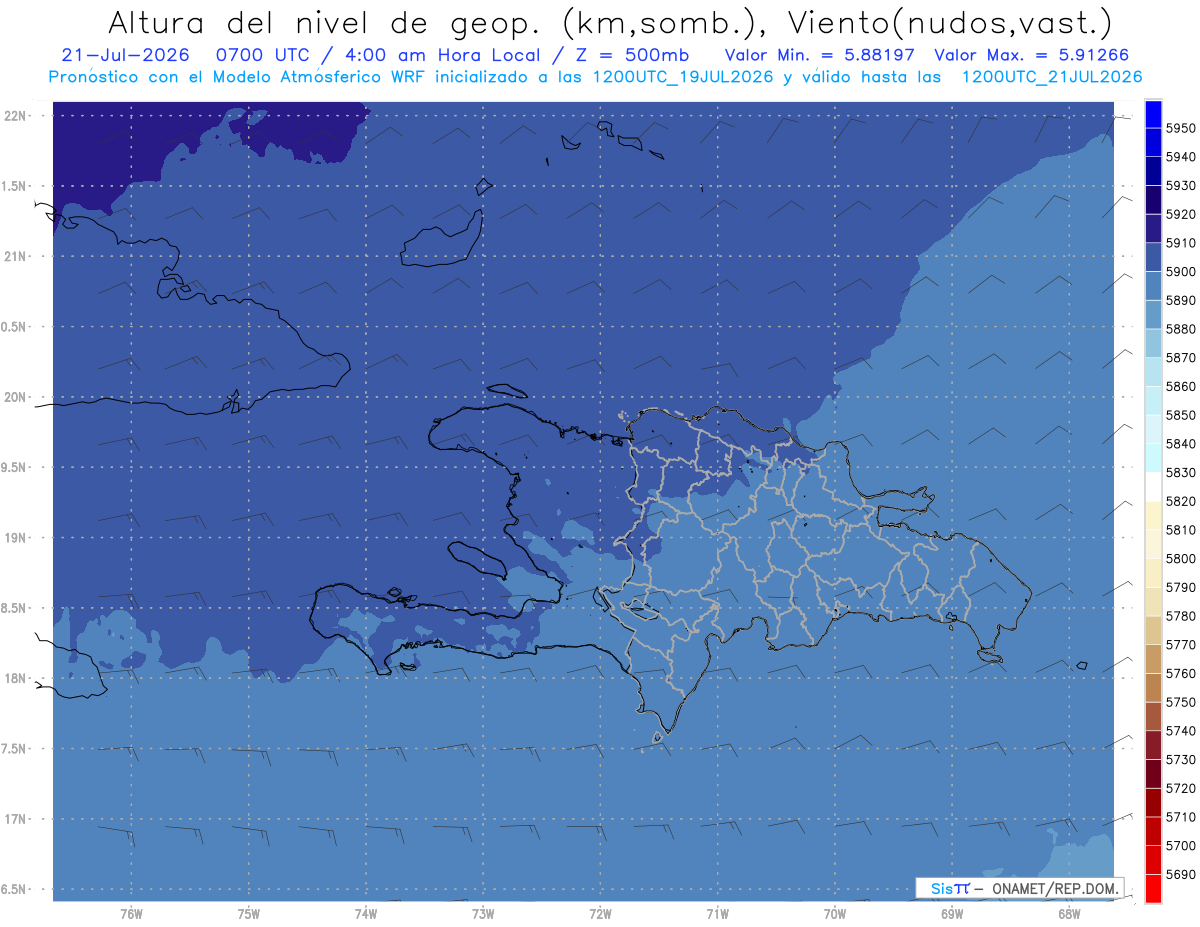Click the legend swatch between 5890 and 5880
Image resolution: width=1200 pixels, height=927 pixels.
[x=1153, y=314]
